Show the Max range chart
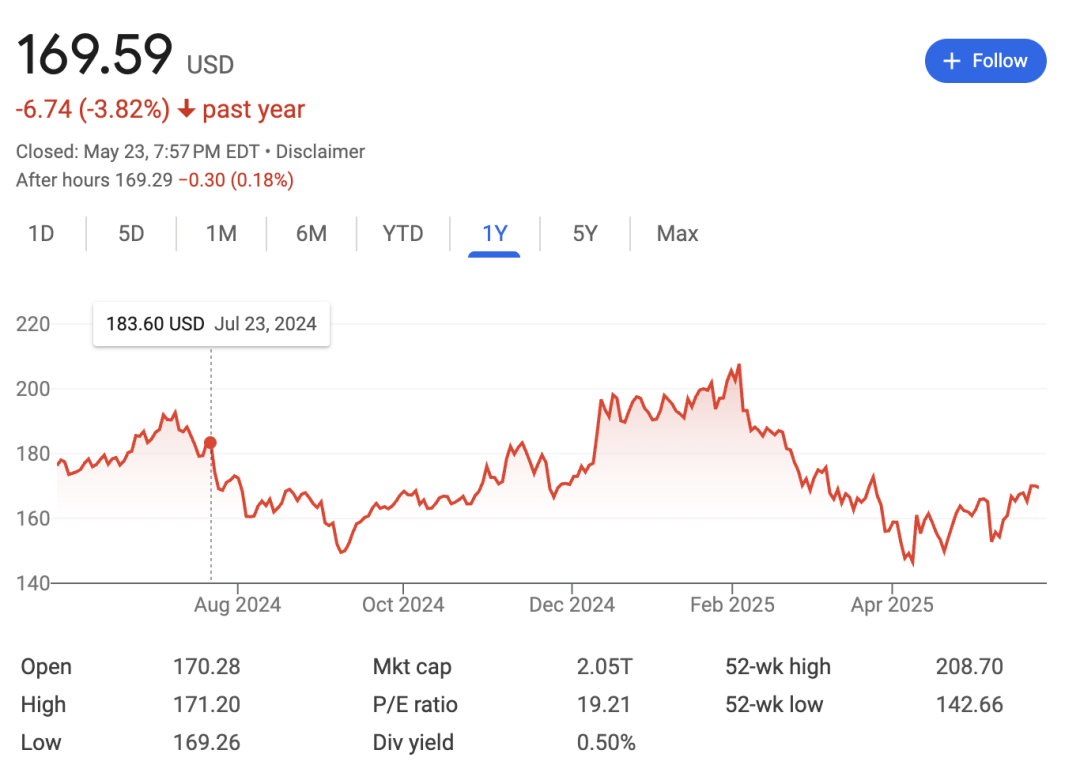 coord(677,234)
